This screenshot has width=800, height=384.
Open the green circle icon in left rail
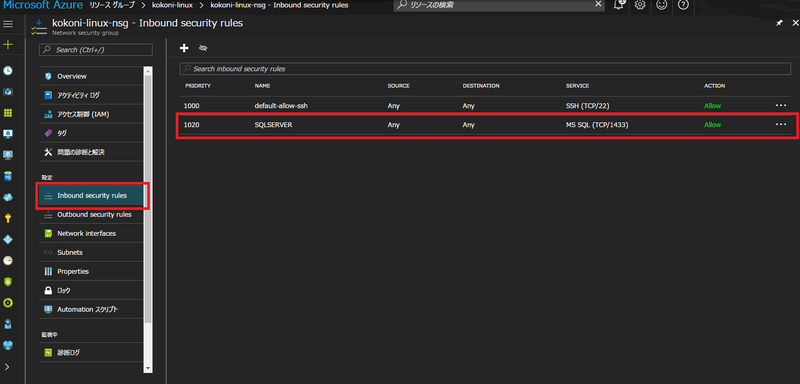(8, 303)
